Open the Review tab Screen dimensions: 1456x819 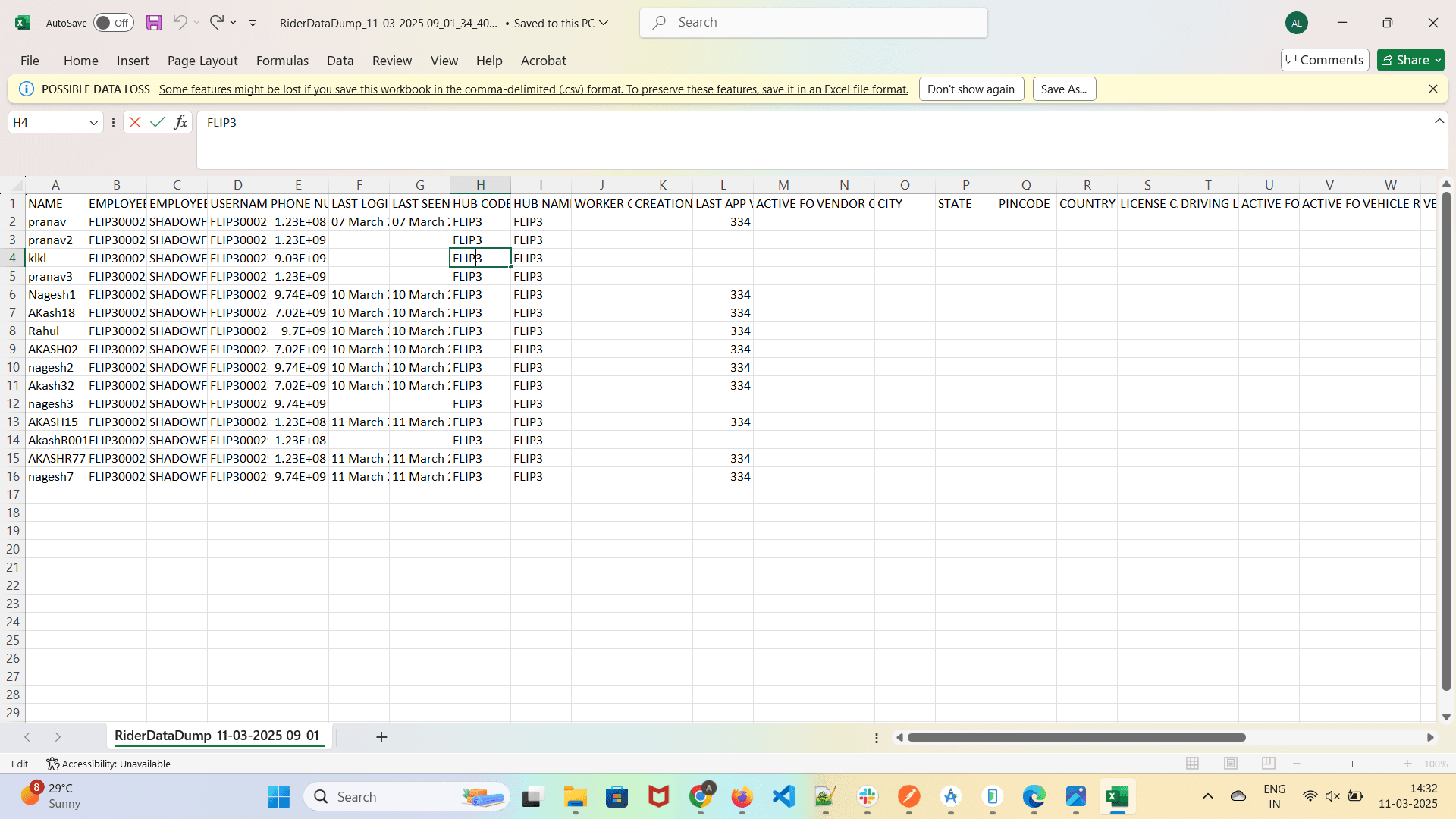392,61
